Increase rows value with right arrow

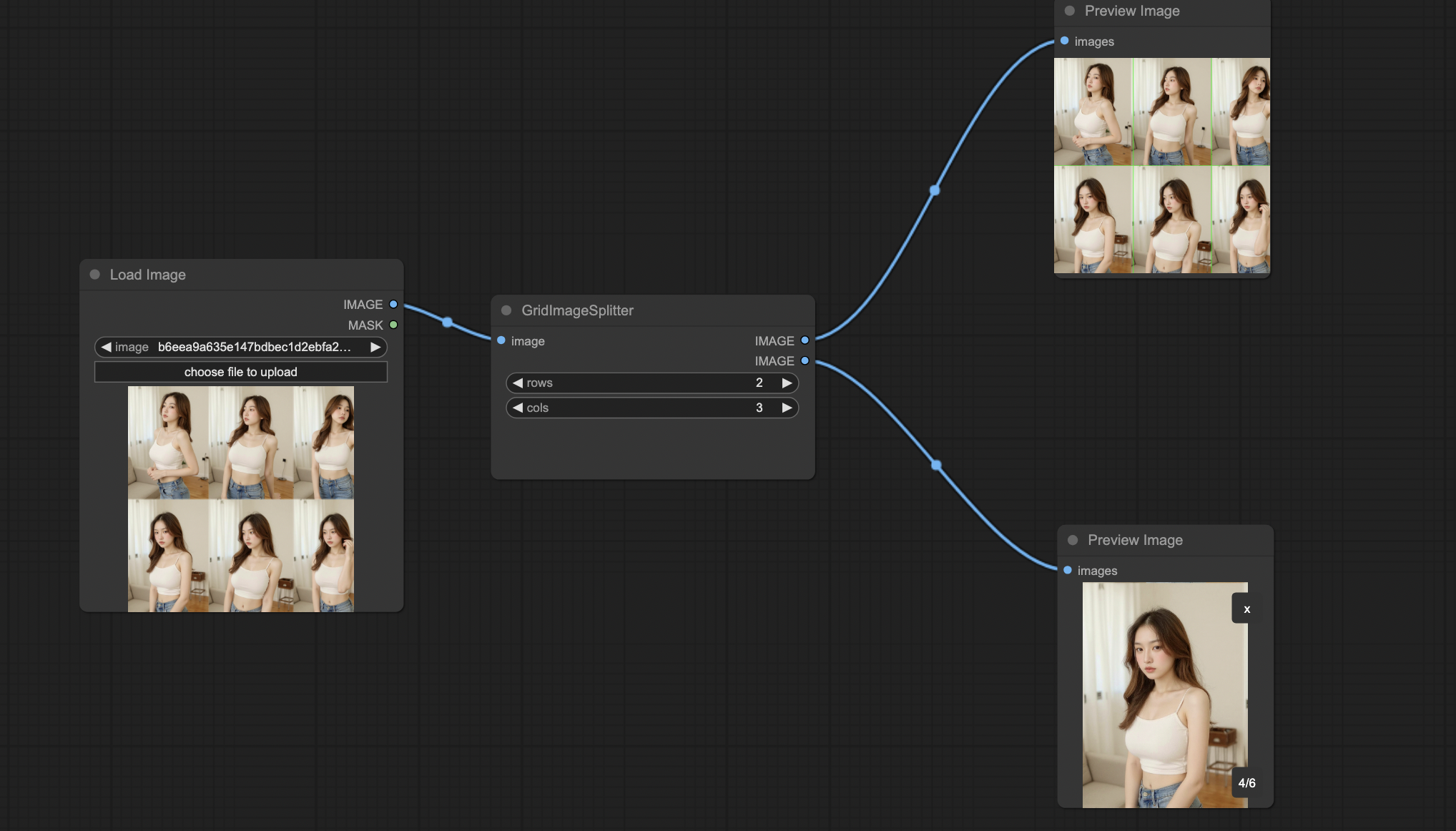(787, 383)
